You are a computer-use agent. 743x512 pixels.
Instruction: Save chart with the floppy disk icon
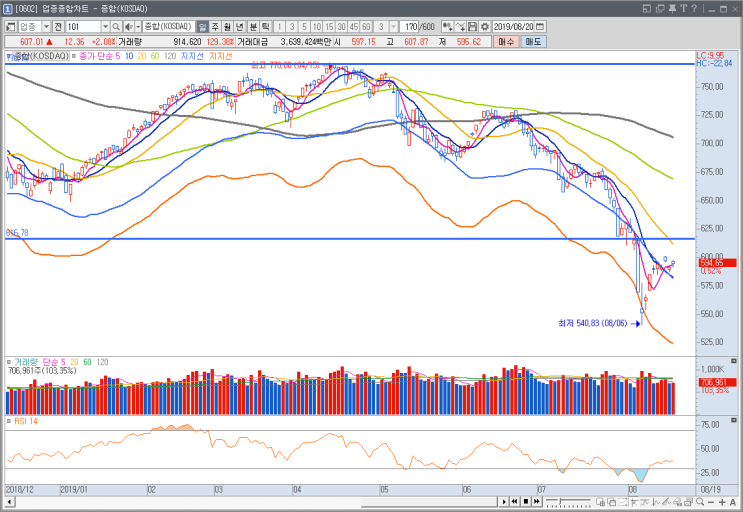click(472, 27)
